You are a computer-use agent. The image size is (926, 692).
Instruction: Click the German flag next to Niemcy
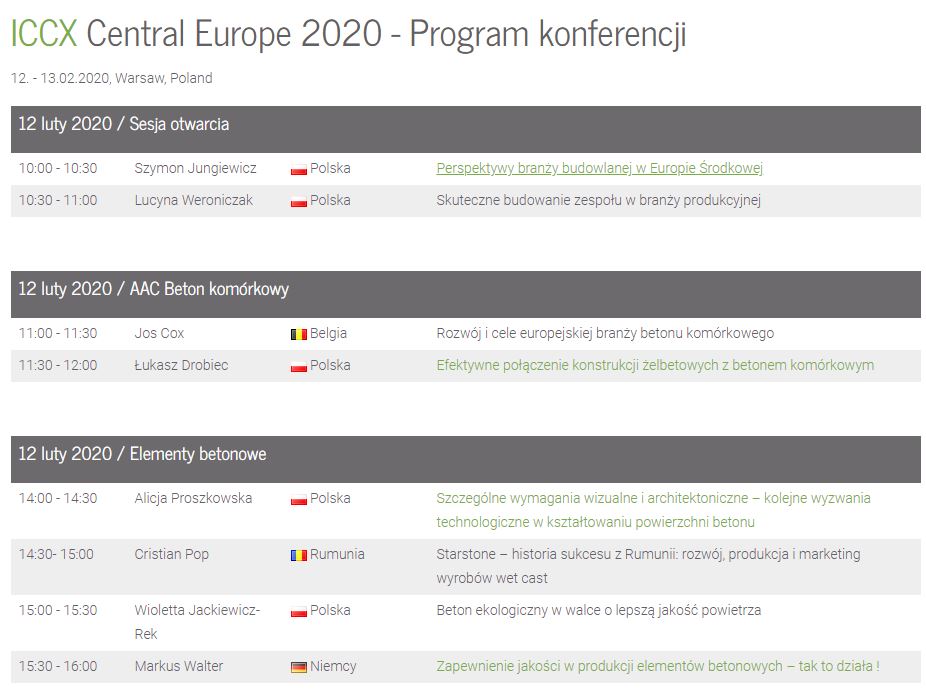click(299, 667)
